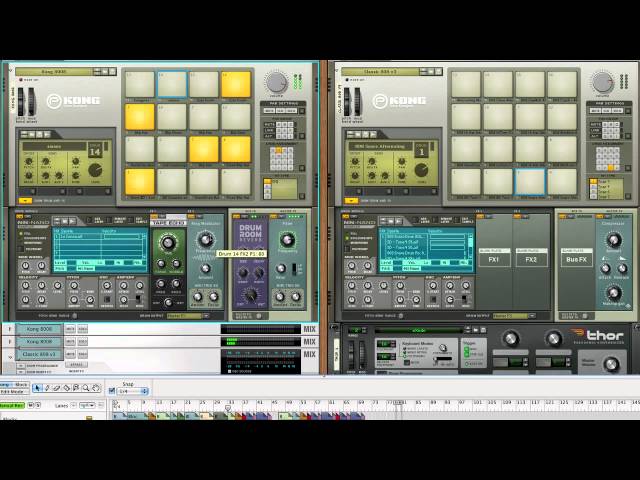Select the Razor tool in sequencer toolbar
Image resolution: width=640 pixels, height=480 pixels.
(67, 388)
